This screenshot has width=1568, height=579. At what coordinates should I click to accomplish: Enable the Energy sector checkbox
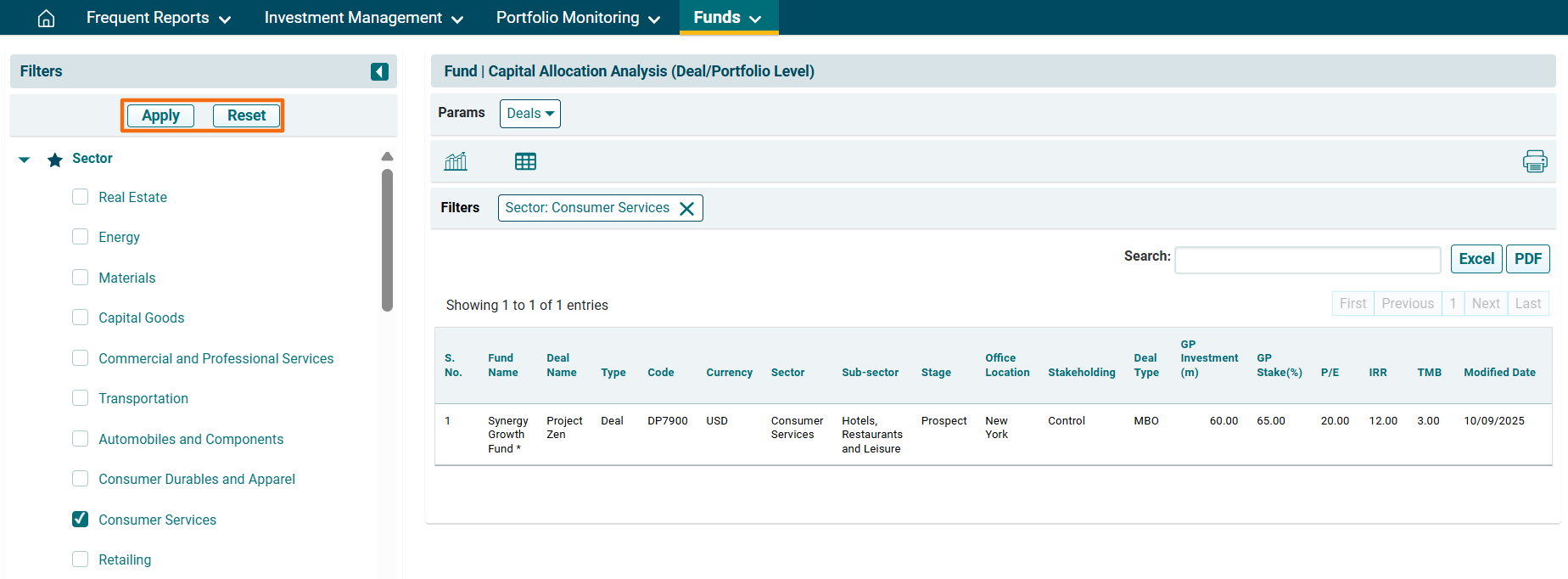81,237
